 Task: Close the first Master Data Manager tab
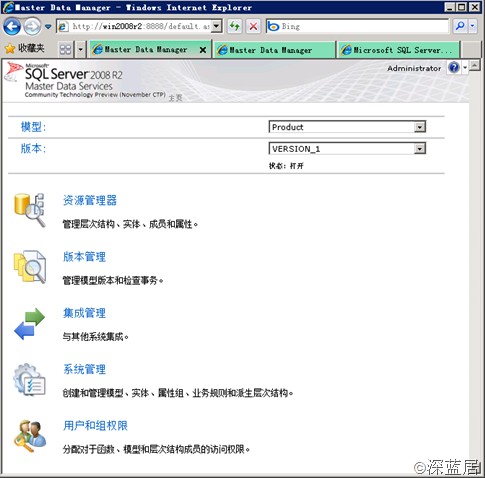pyautogui.click(x=203, y=50)
